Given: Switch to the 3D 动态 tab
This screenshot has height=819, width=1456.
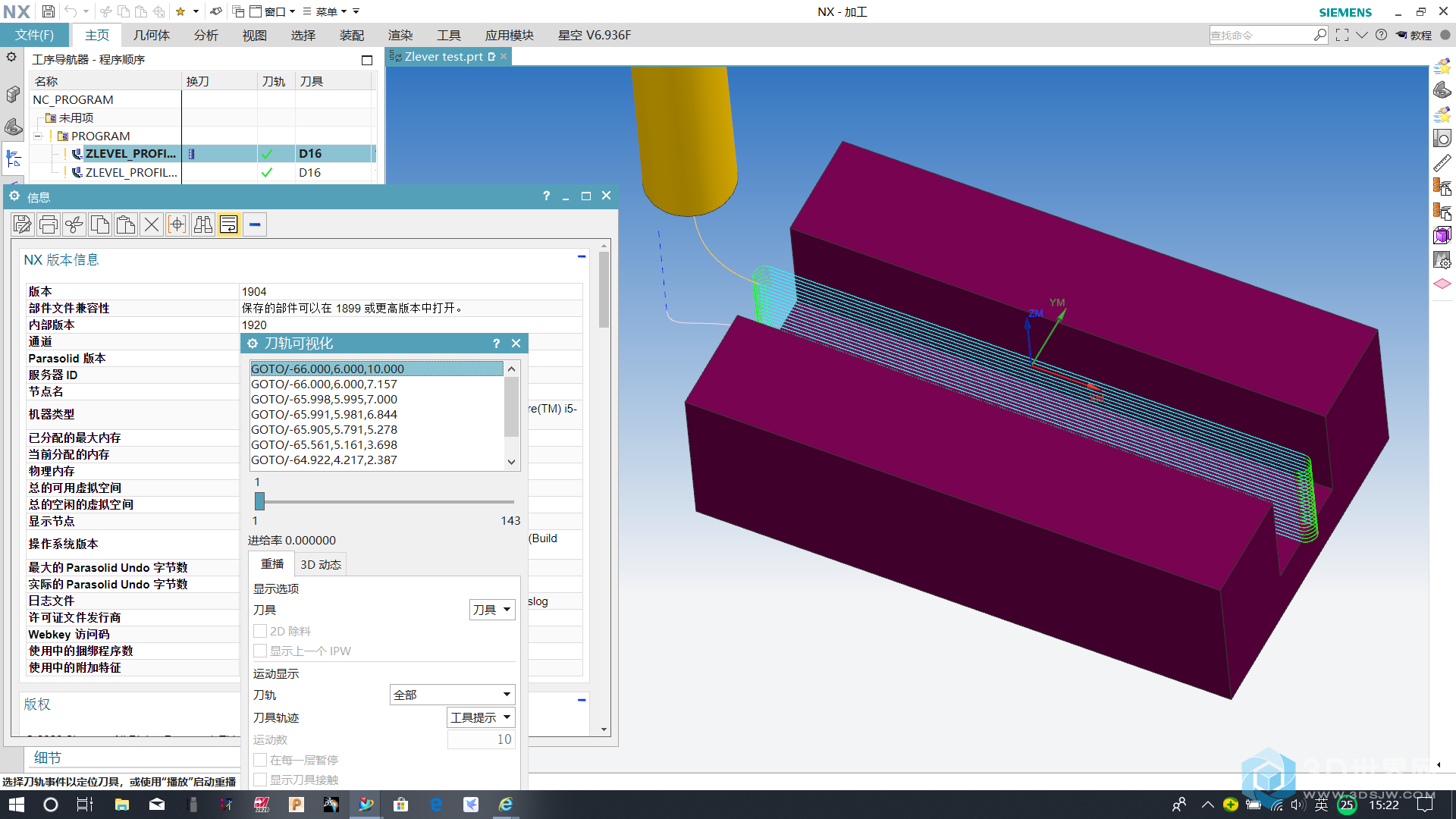Looking at the screenshot, I should [x=321, y=564].
